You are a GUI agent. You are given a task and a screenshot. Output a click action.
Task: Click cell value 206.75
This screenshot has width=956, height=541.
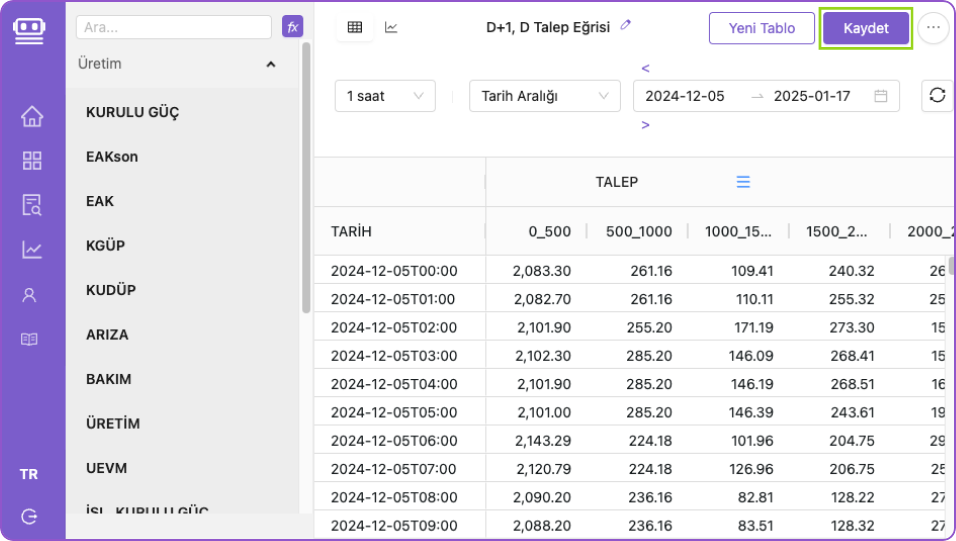pos(852,469)
